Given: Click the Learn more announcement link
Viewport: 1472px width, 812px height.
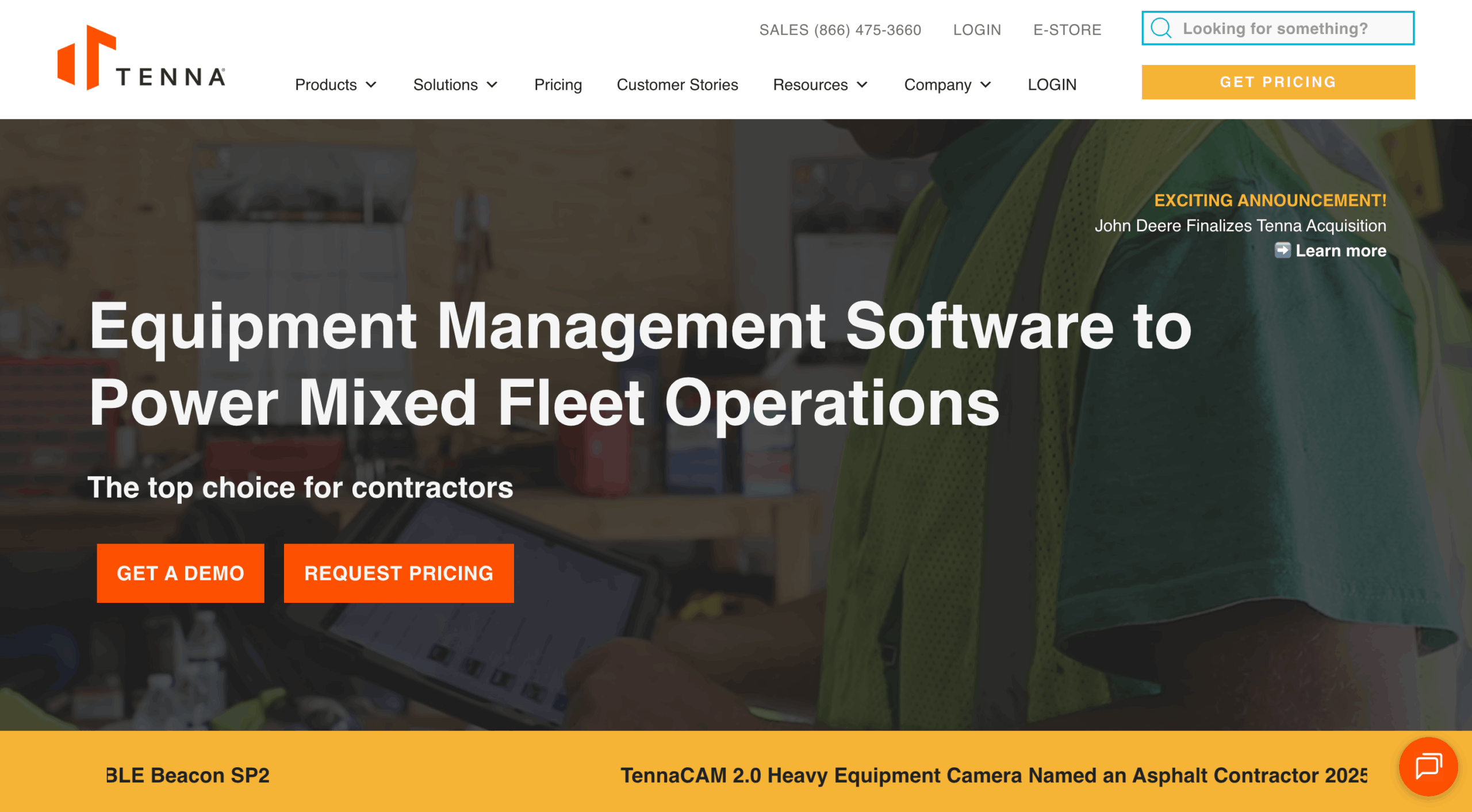Looking at the screenshot, I should pos(1340,251).
